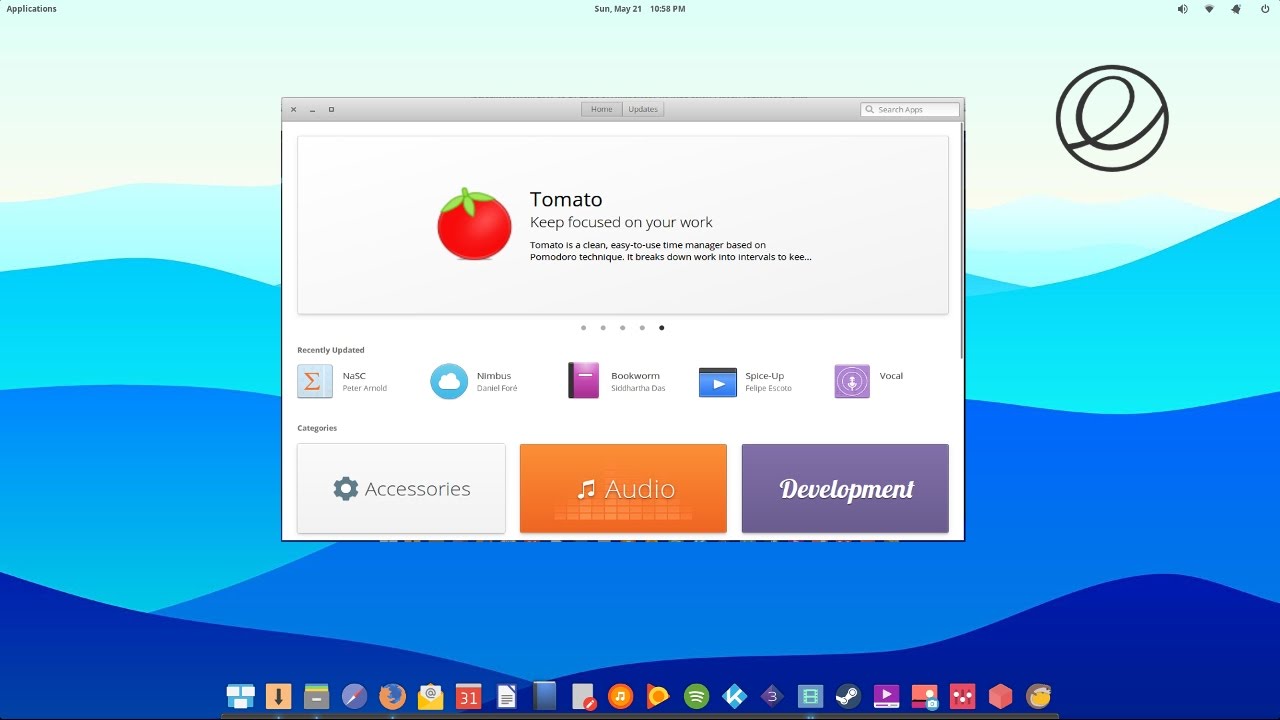The height and width of the screenshot is (720, 1280).
Task: Switch to the Home tab
Action: click(601, 109)
